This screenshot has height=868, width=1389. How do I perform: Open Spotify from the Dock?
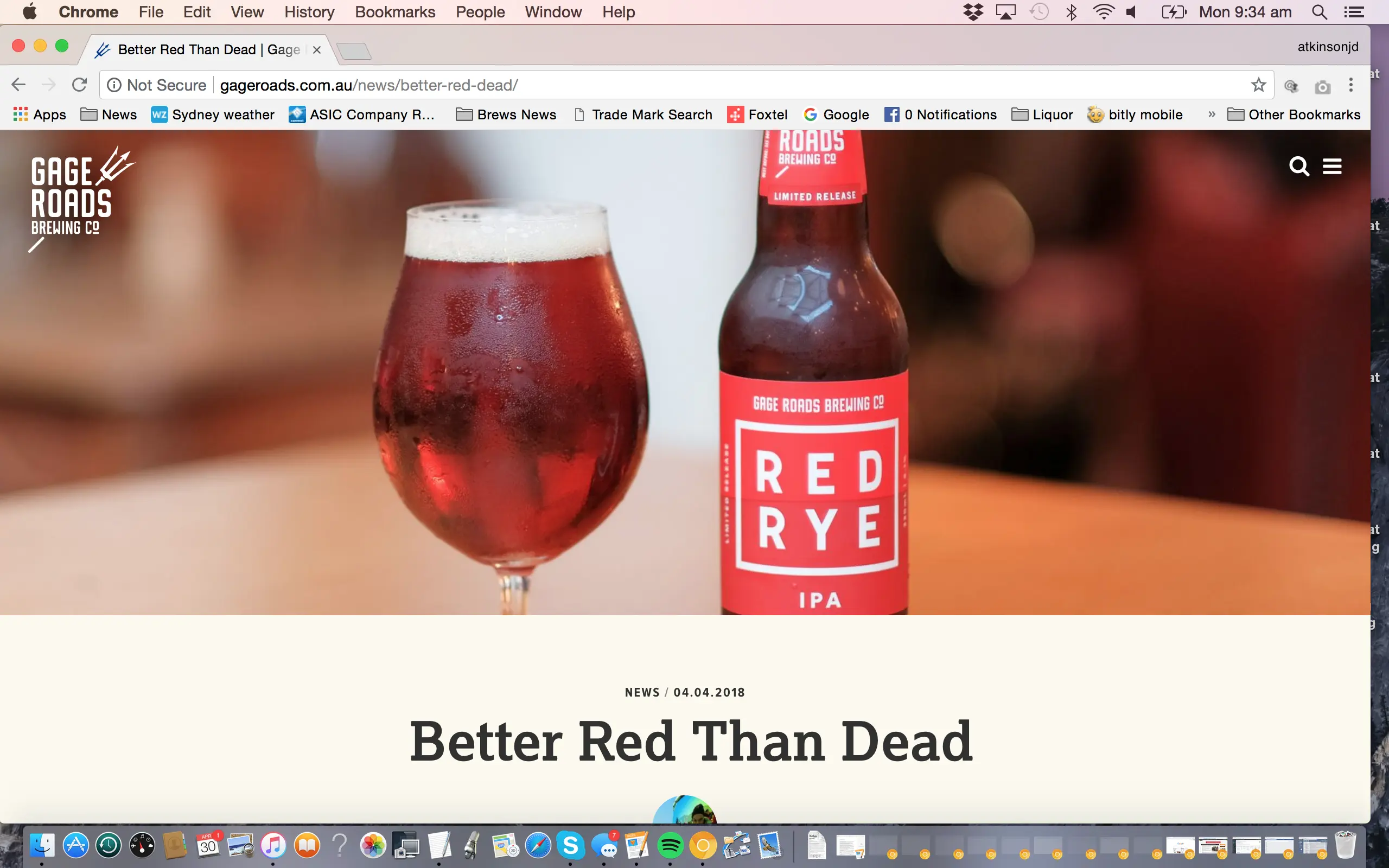670,846
